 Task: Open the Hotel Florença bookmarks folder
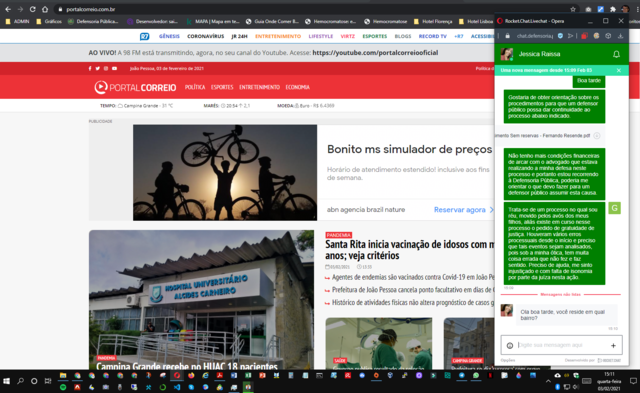click(433, 21)
